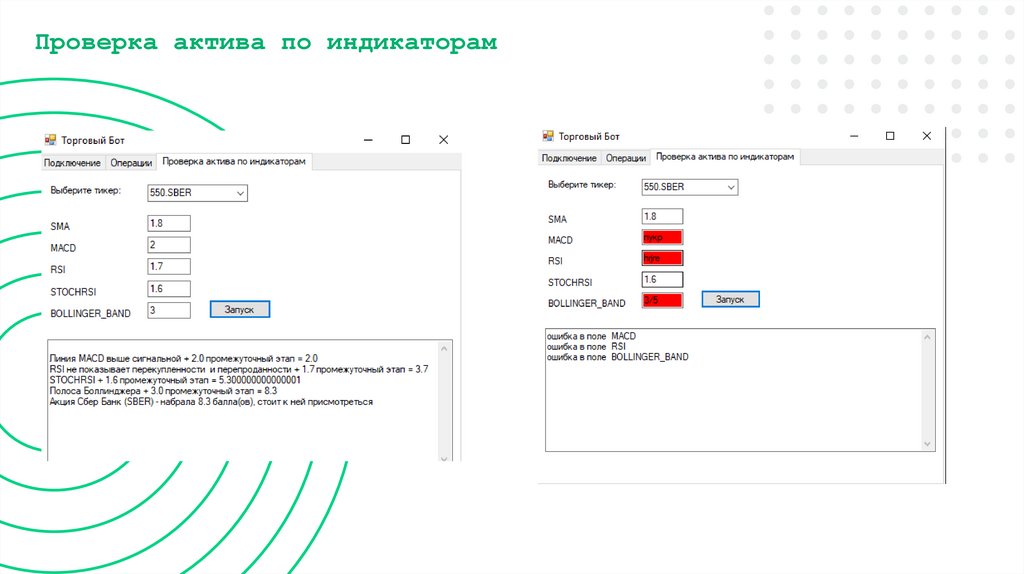The image size is (1024, 574).
Task: Expand the 550.SBER ticker dropdown in right window
Action: pos(731,187)
